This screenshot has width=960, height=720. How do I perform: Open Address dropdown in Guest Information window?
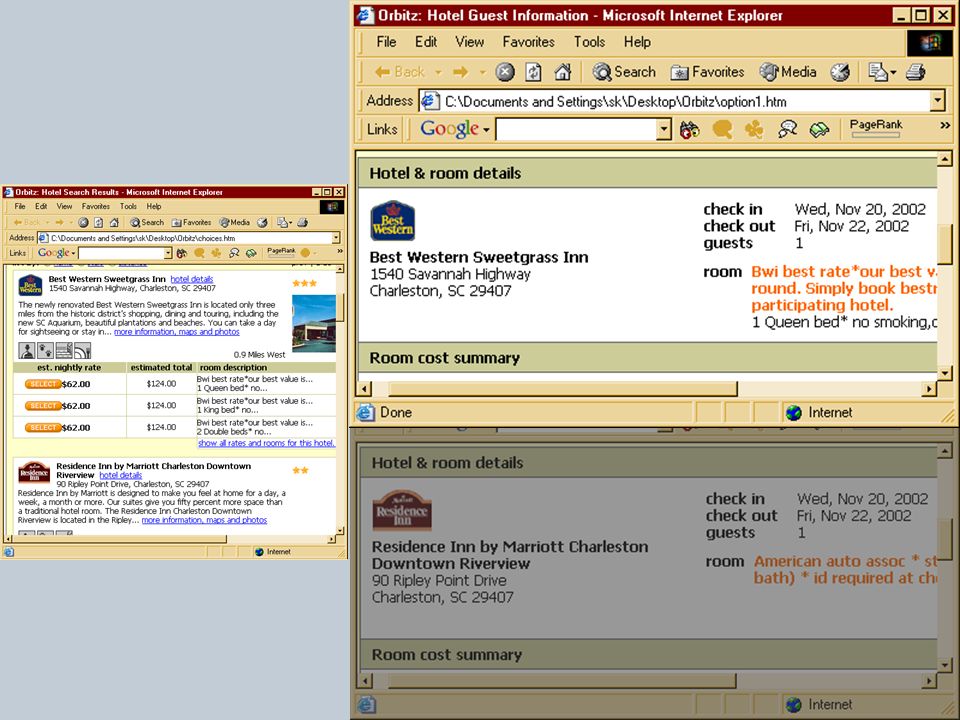[937, 101]
